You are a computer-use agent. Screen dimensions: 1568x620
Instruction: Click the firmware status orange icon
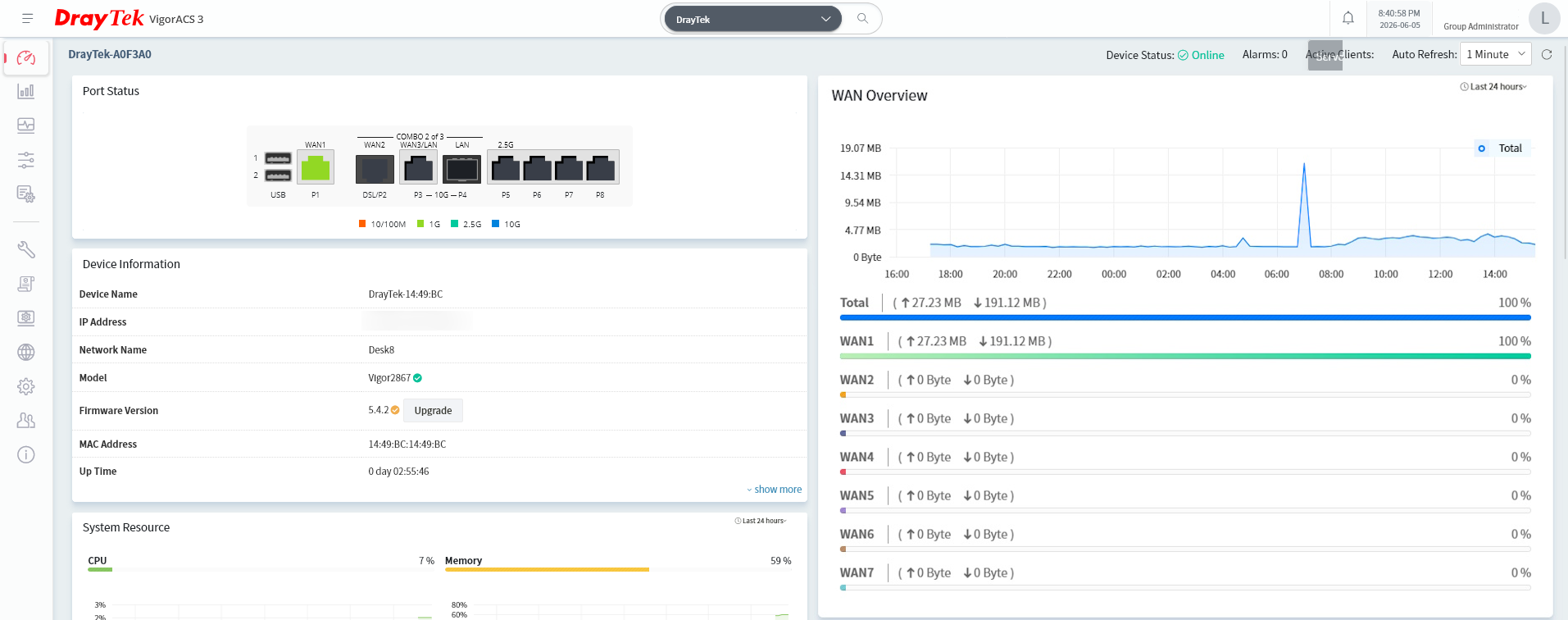pyautogui.click(x=395, y=410)
